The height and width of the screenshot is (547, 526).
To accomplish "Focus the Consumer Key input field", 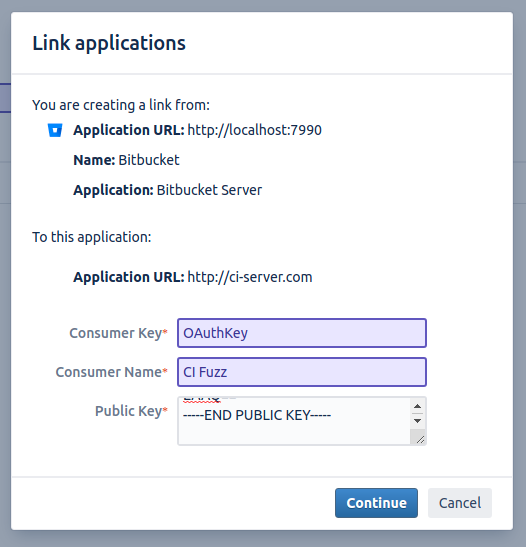I will pos(302,333).
